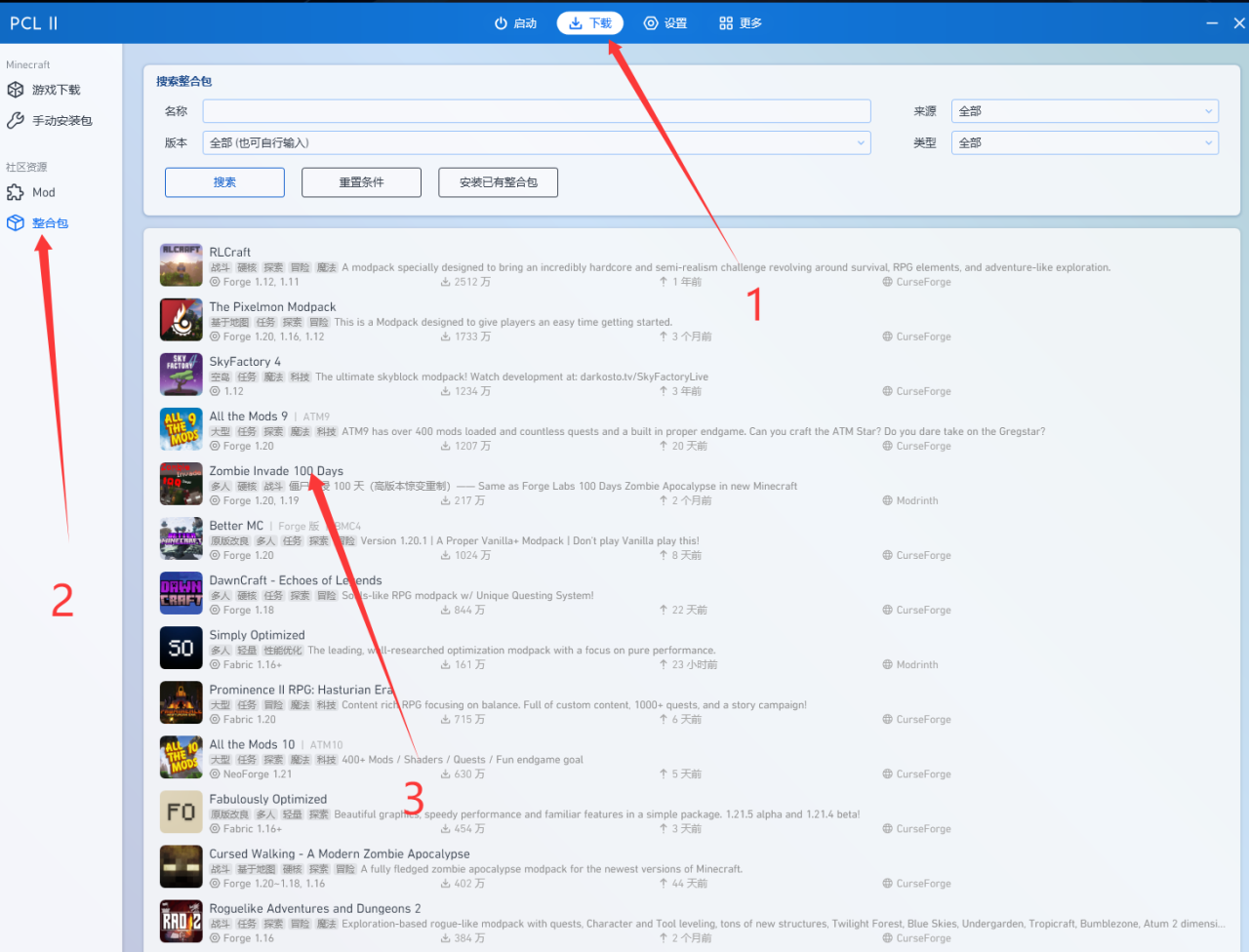Focus the 名称 search text field
This screenshot has height=952, width=1249.
pos(537,111)
